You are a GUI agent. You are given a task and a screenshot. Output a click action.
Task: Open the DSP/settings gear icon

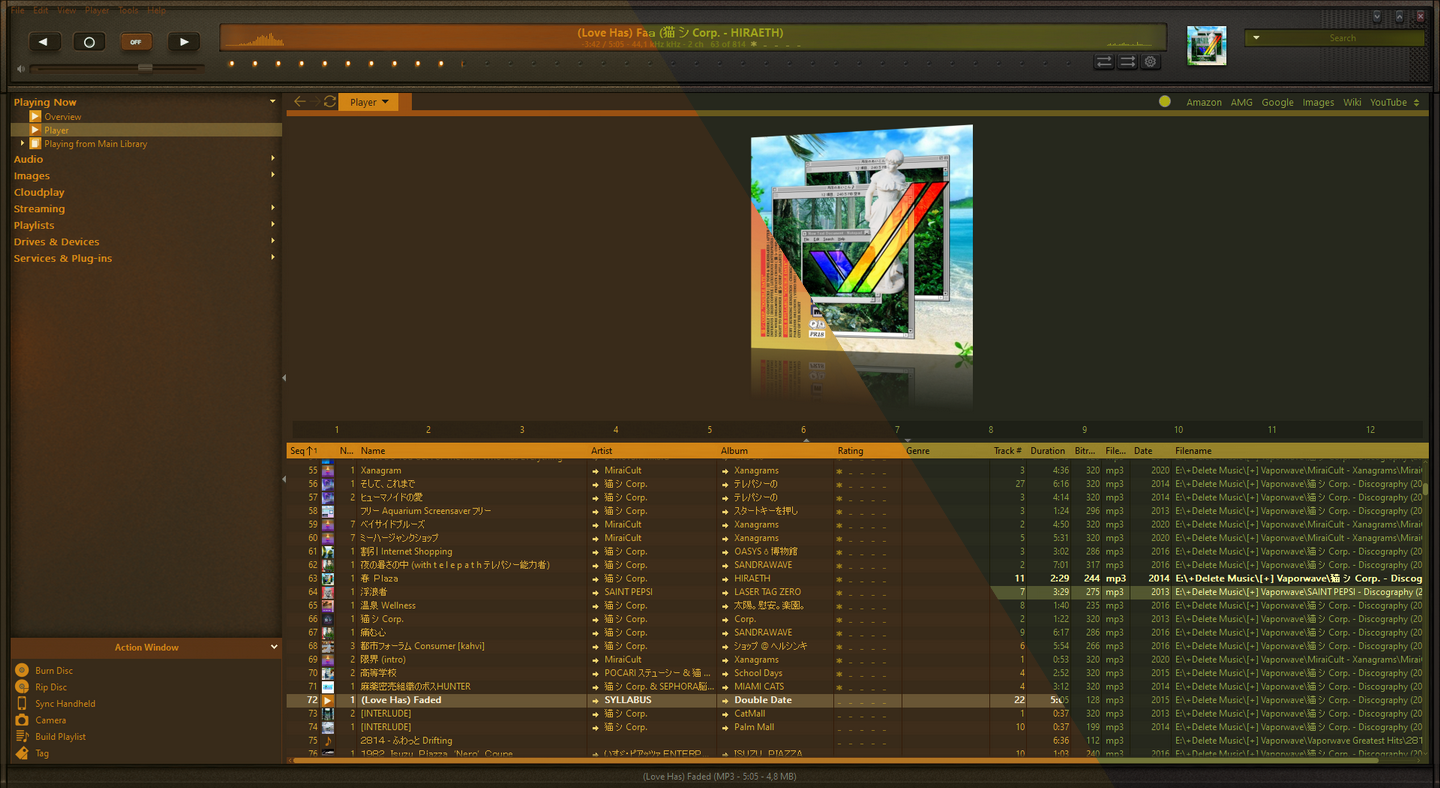tap(1150, 62)
